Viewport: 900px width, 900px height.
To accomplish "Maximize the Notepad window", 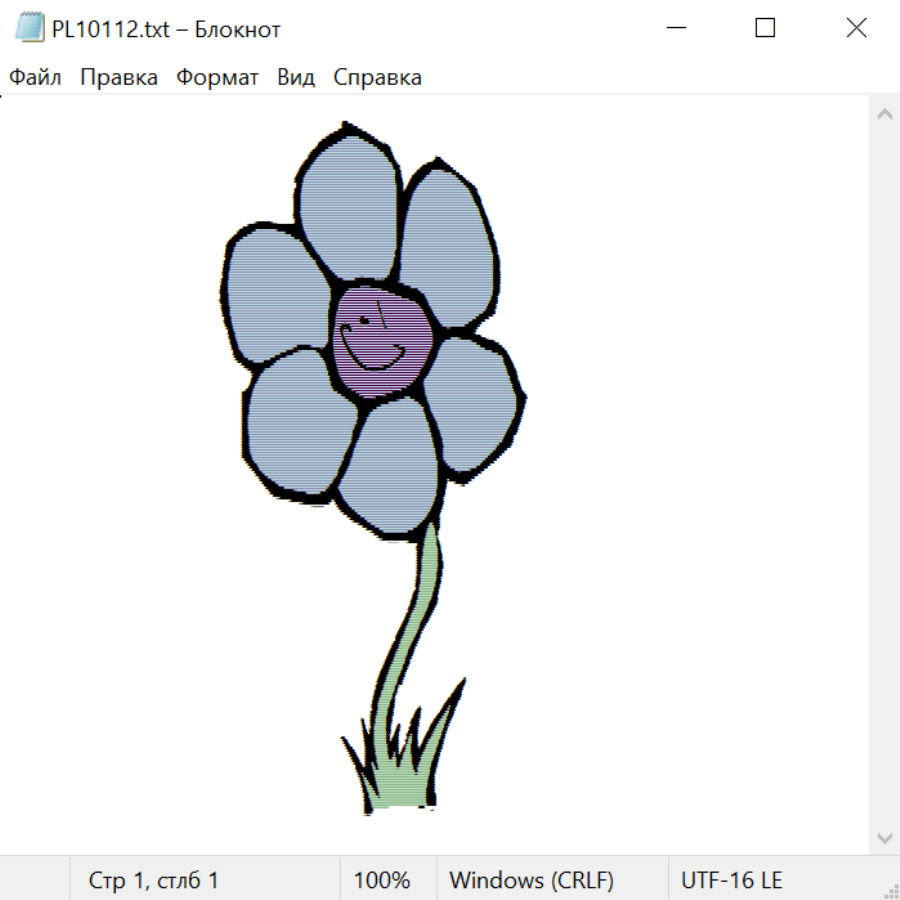I will (x=765, y=29).
